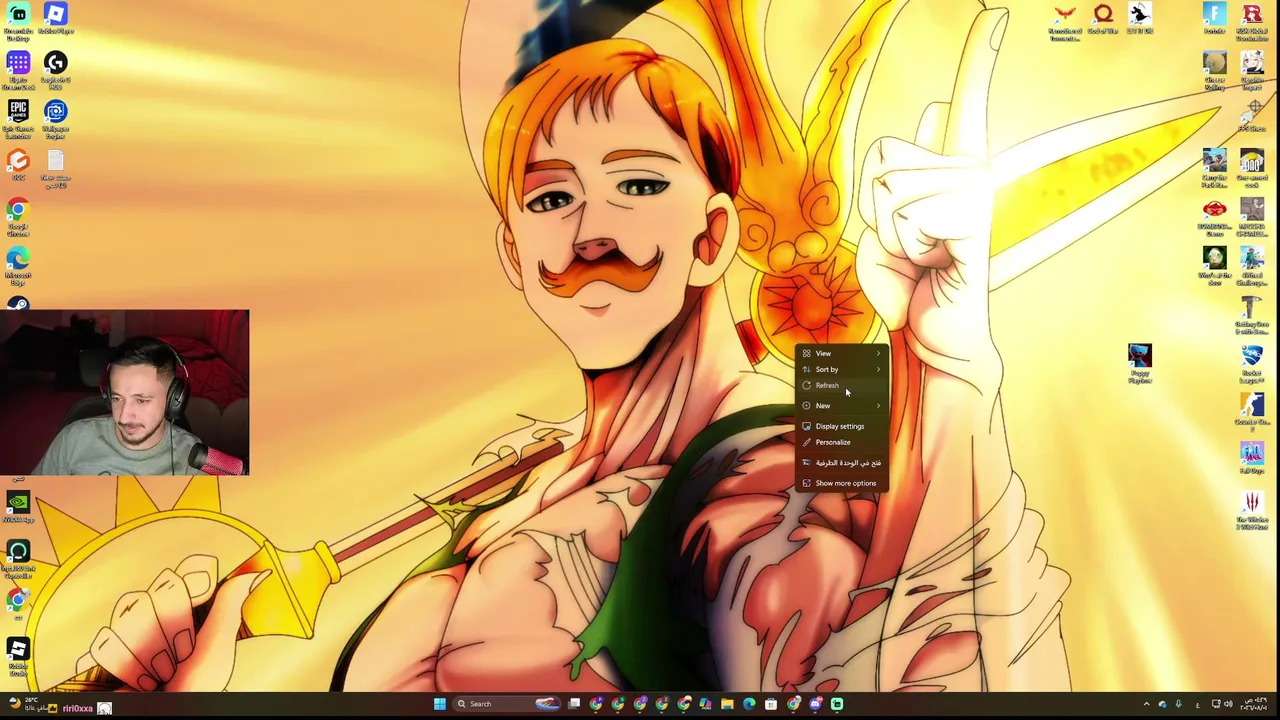Open the volume control in system tray
Image resolution: width=1280 pixels, height=720 pixels.
point(1228,704)
